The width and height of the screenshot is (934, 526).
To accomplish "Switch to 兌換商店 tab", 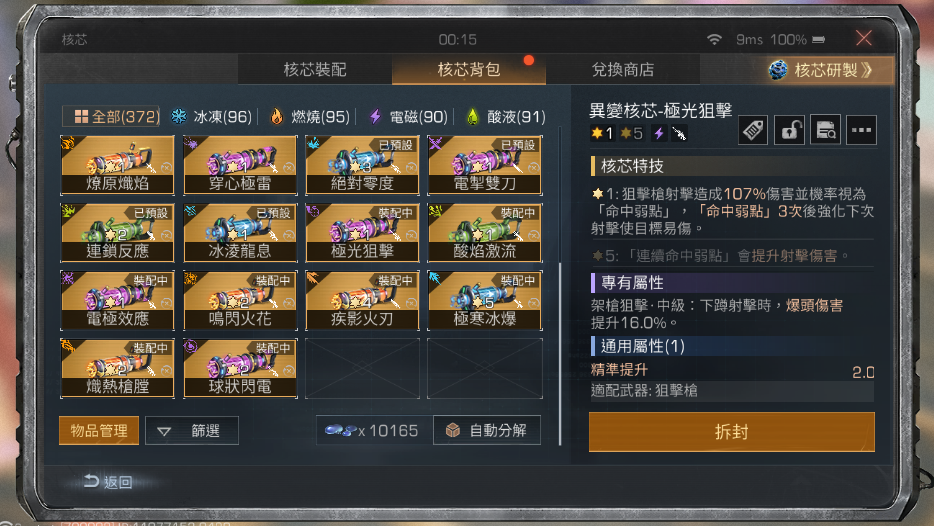I will pos(622,70).
